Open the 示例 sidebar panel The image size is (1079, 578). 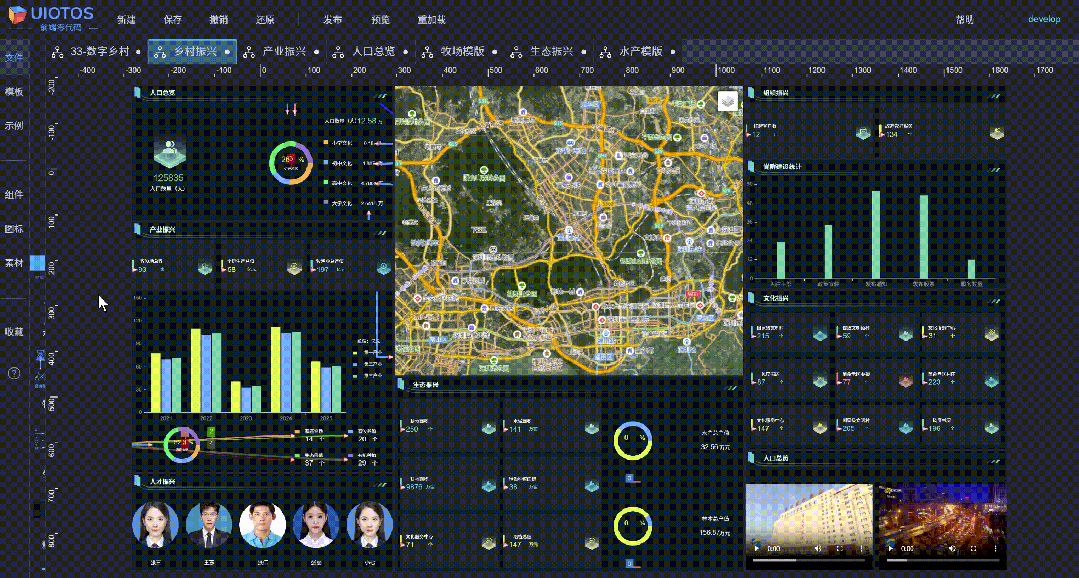point(14,126)
